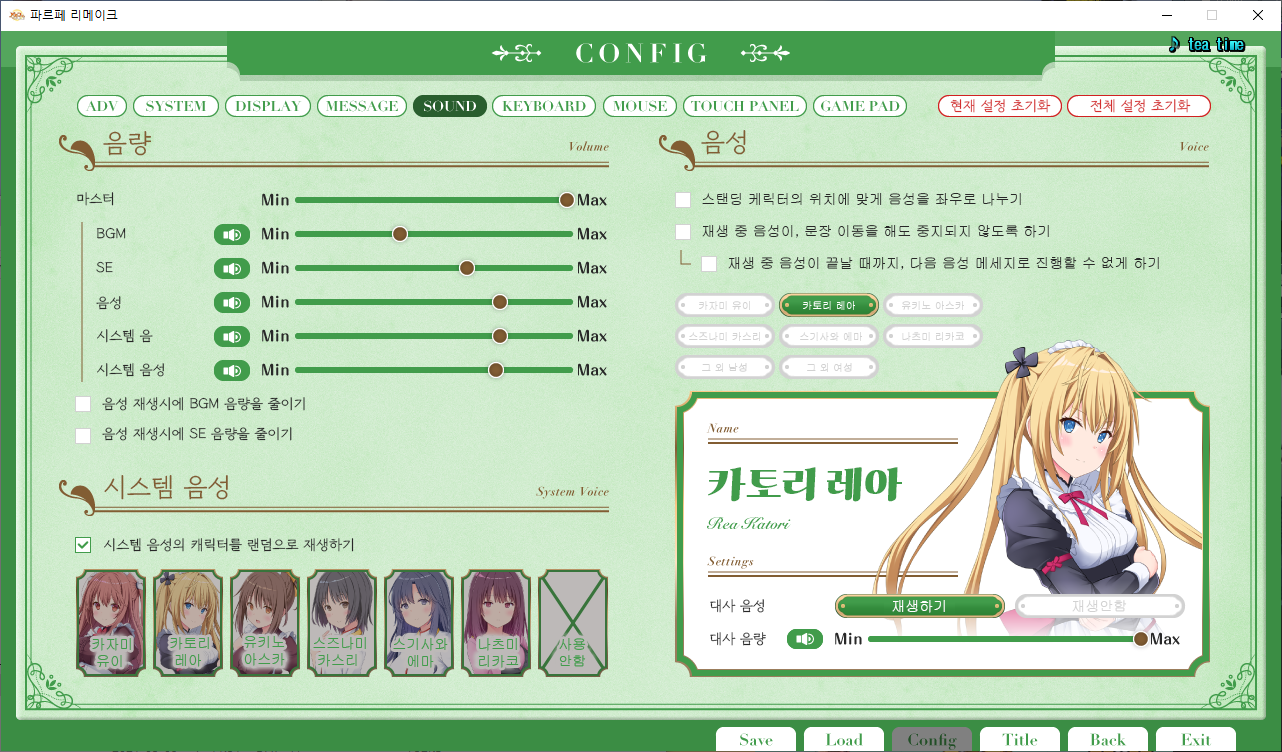Image resolution: width=1282 pixels, height=752 pixels.
Task: Click the 음성 volume slider handle
Action: click(500, 302)
